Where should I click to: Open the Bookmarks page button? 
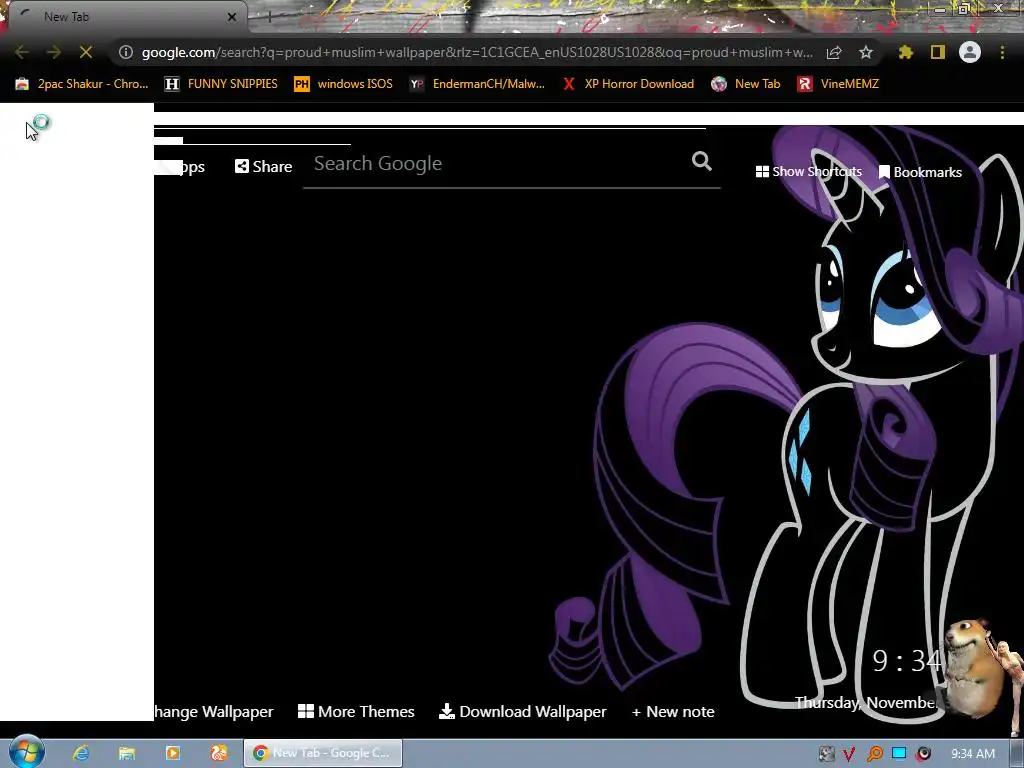(x=920, y=172)
